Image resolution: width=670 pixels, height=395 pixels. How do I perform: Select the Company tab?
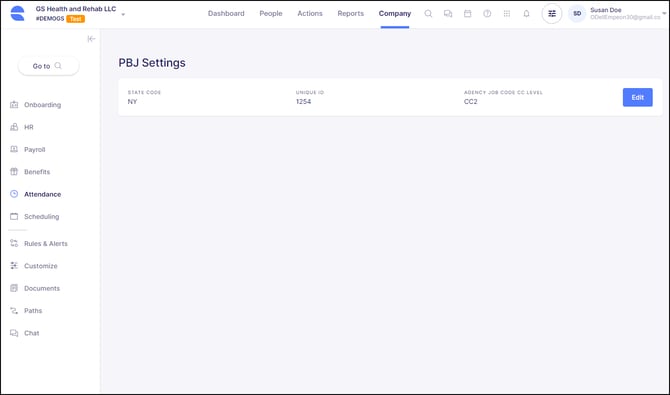(x=395, y=14)
